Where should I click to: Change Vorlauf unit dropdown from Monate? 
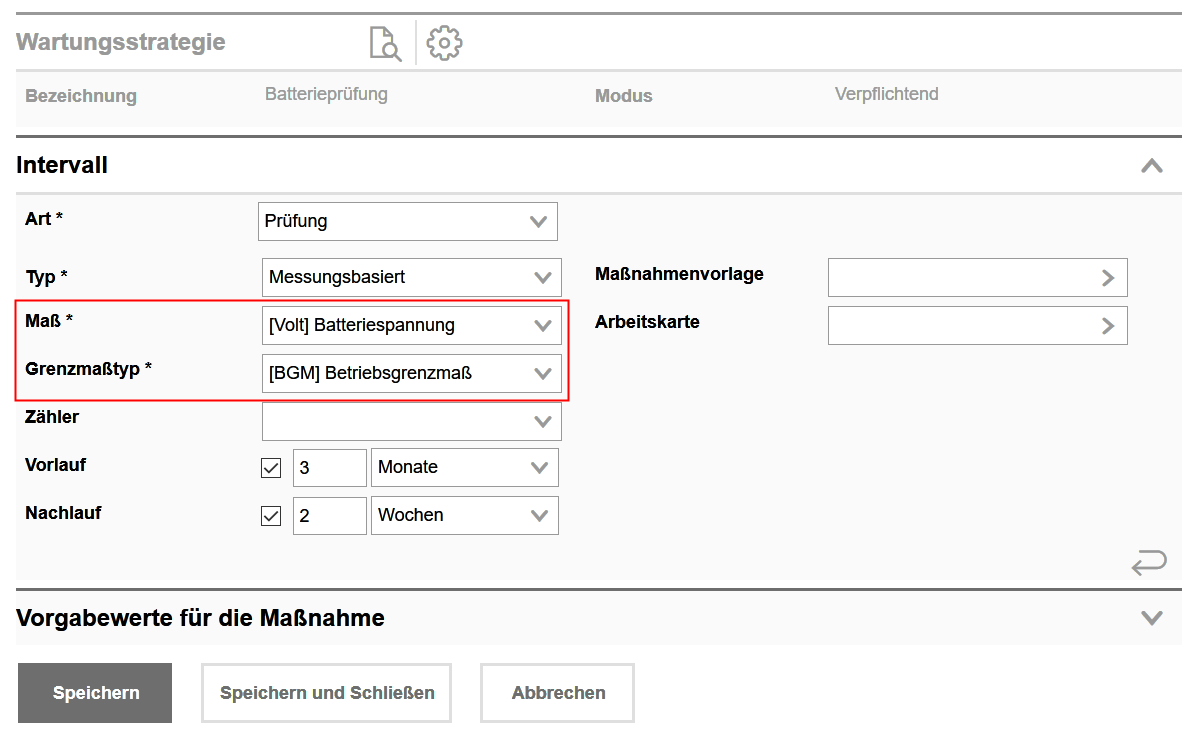point(464,468)
